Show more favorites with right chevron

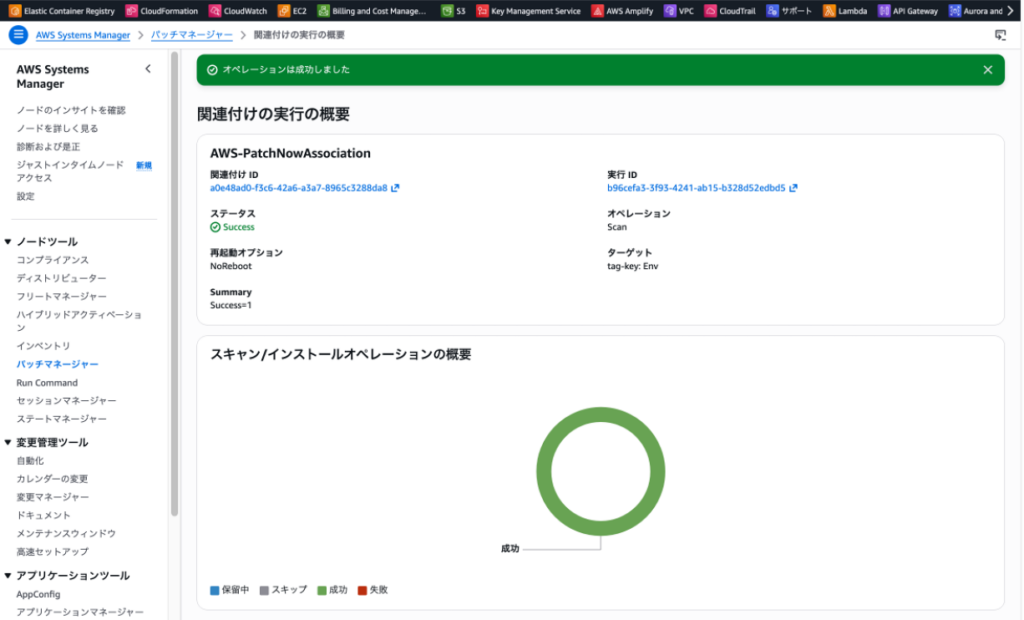click(x=1010, y=10)
